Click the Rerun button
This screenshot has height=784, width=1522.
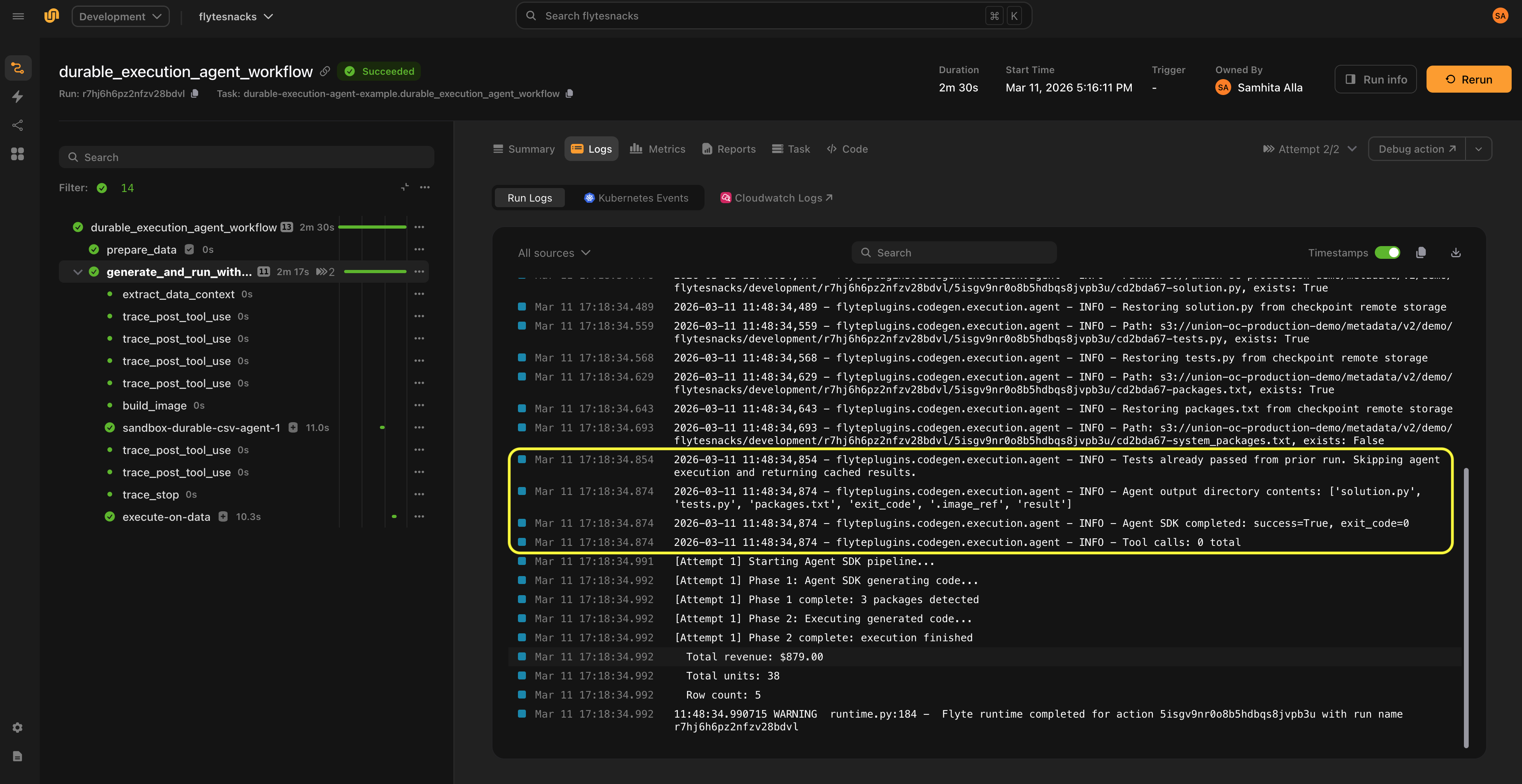tap(1468, 79)
